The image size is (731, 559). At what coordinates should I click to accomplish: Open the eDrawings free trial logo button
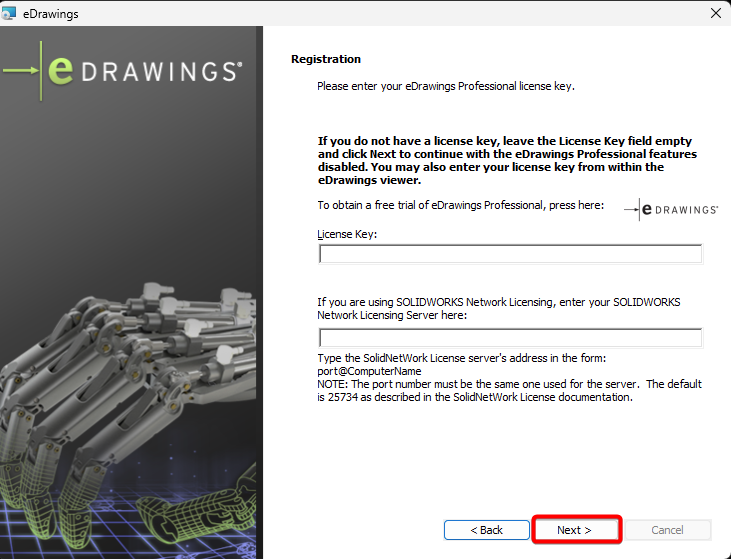[671, 209]
